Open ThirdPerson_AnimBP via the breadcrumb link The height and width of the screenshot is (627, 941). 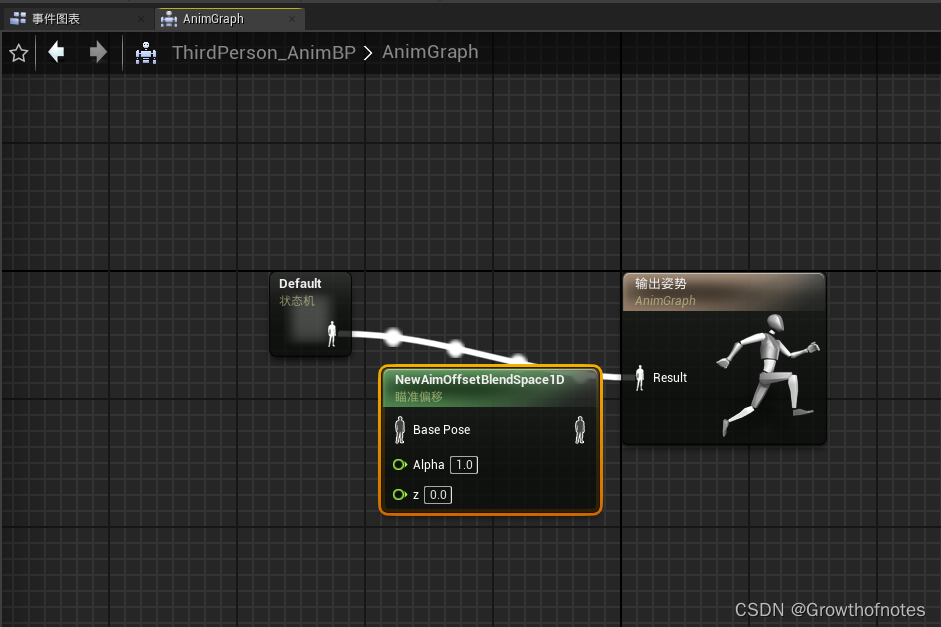coord(264,52)
